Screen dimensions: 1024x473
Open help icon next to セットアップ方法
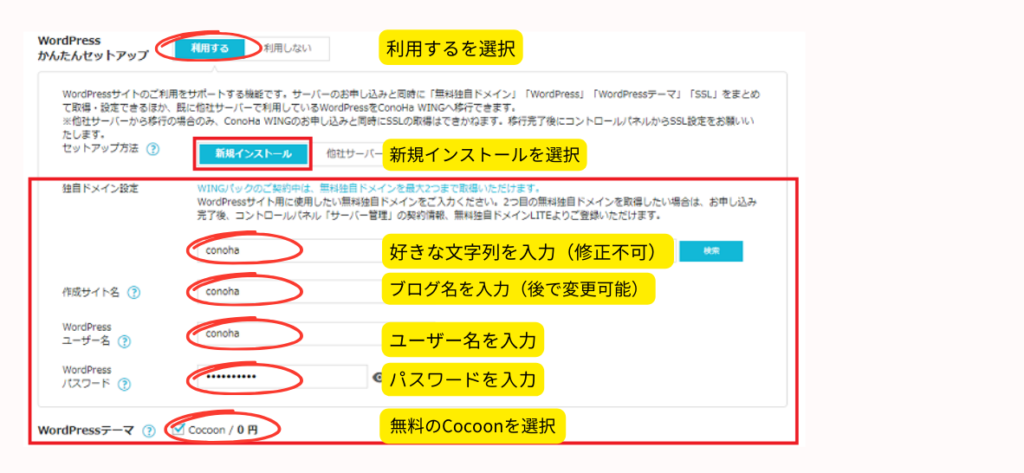[153, 150]
